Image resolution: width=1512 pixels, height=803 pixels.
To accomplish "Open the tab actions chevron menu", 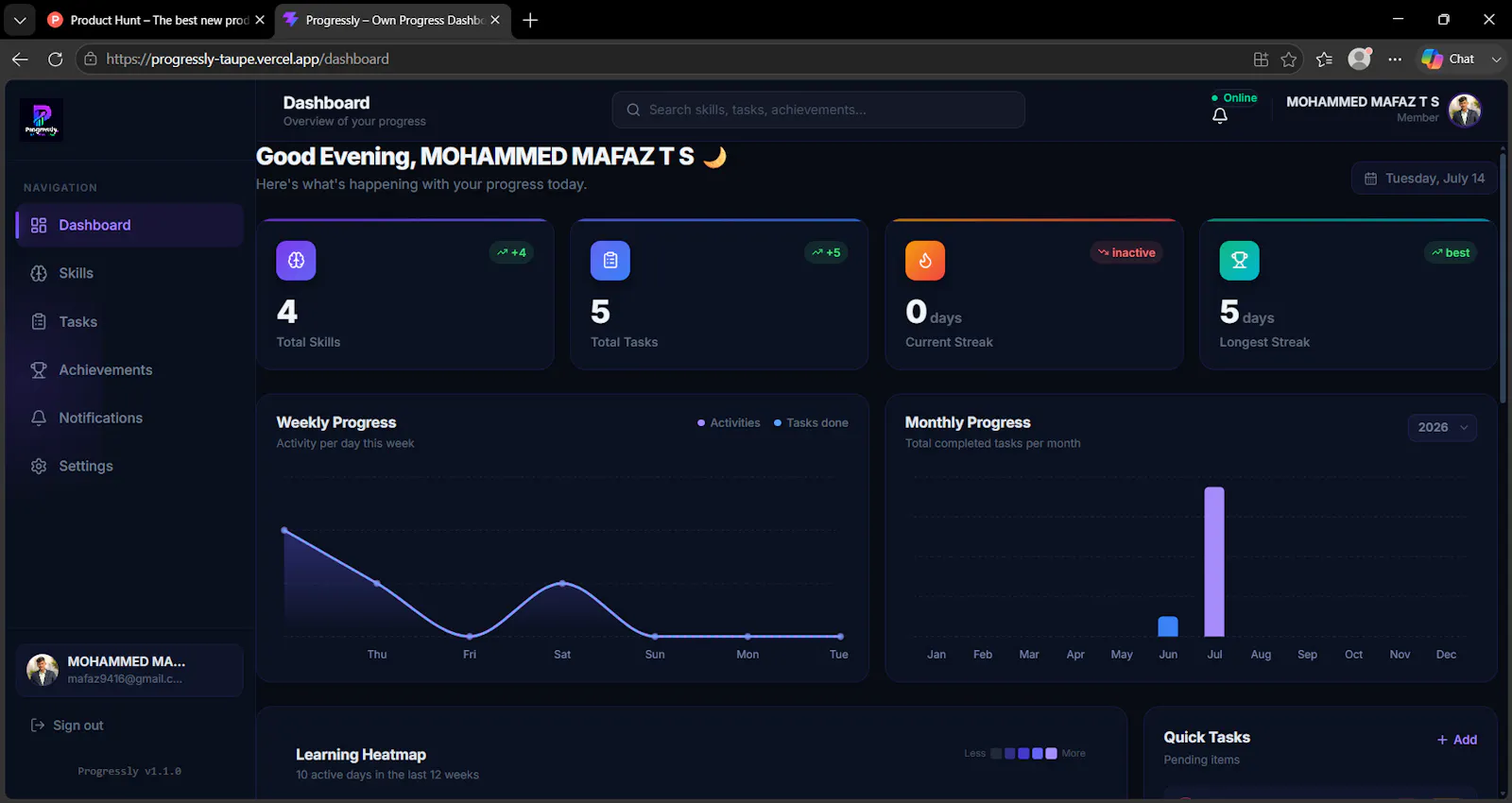I will tap(20, 20).
